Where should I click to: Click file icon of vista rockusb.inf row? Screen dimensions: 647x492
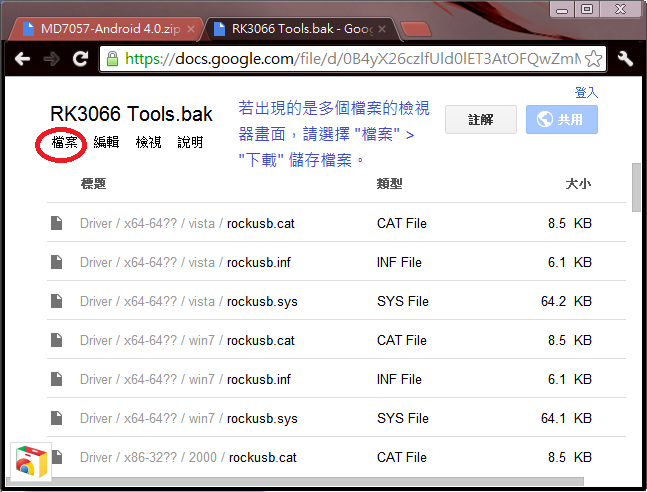click(57, 262)
